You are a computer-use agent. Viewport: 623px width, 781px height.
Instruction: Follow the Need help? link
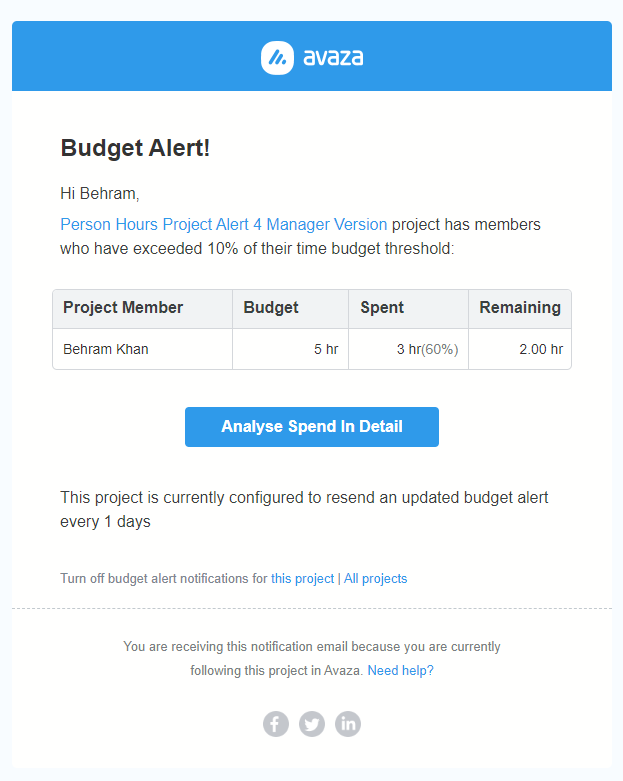click(400, 671)
